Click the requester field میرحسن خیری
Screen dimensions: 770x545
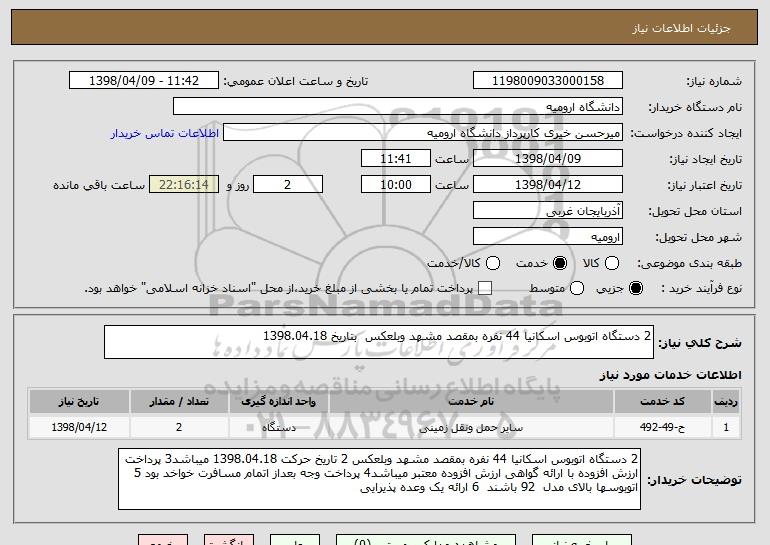423,133
